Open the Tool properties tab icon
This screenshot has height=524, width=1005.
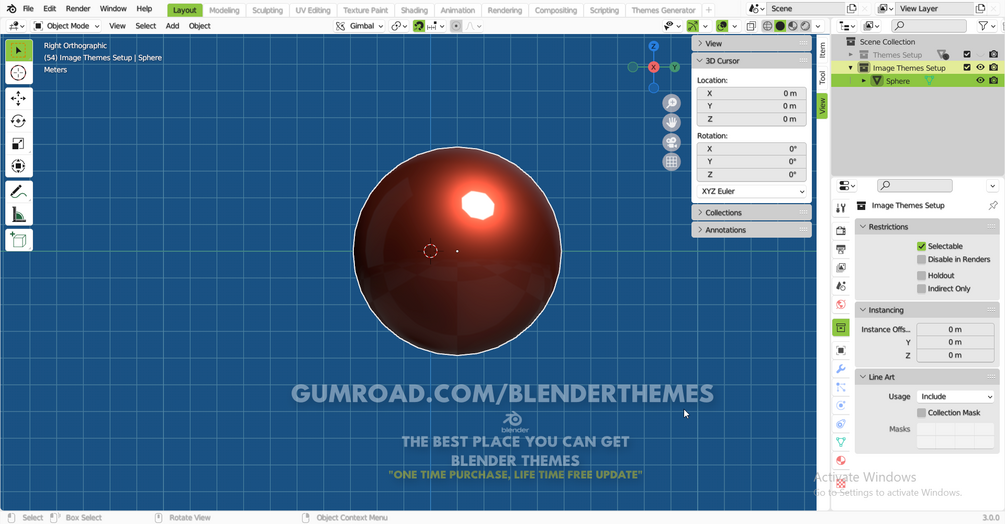pyautogui.click(x=841, y=208)
